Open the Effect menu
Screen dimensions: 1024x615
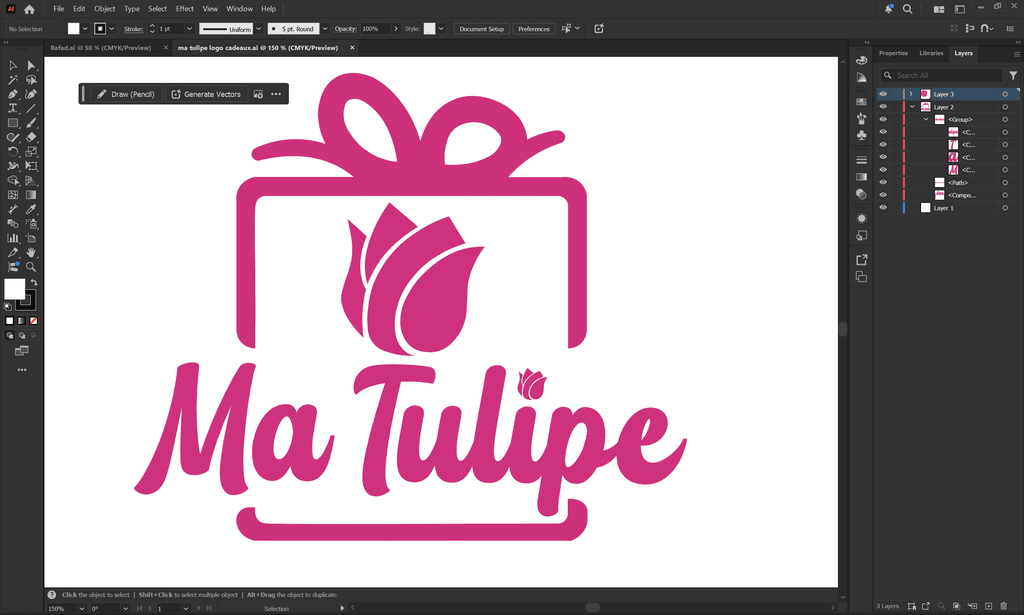pyautogui.click(x=185, y=9)
